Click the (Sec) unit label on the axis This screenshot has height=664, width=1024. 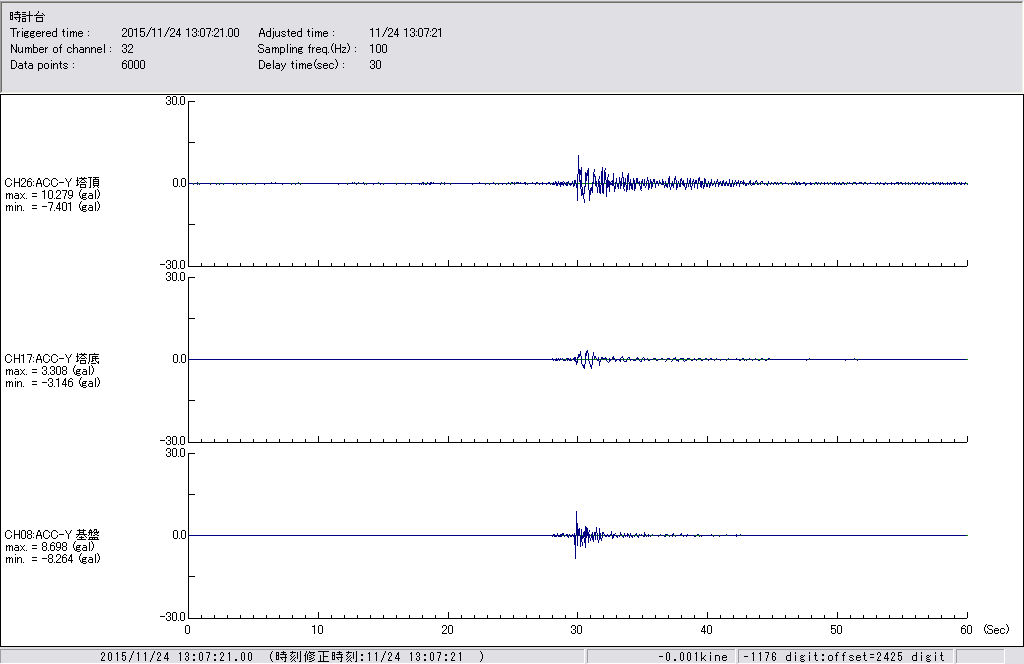[x=996, y=630]
